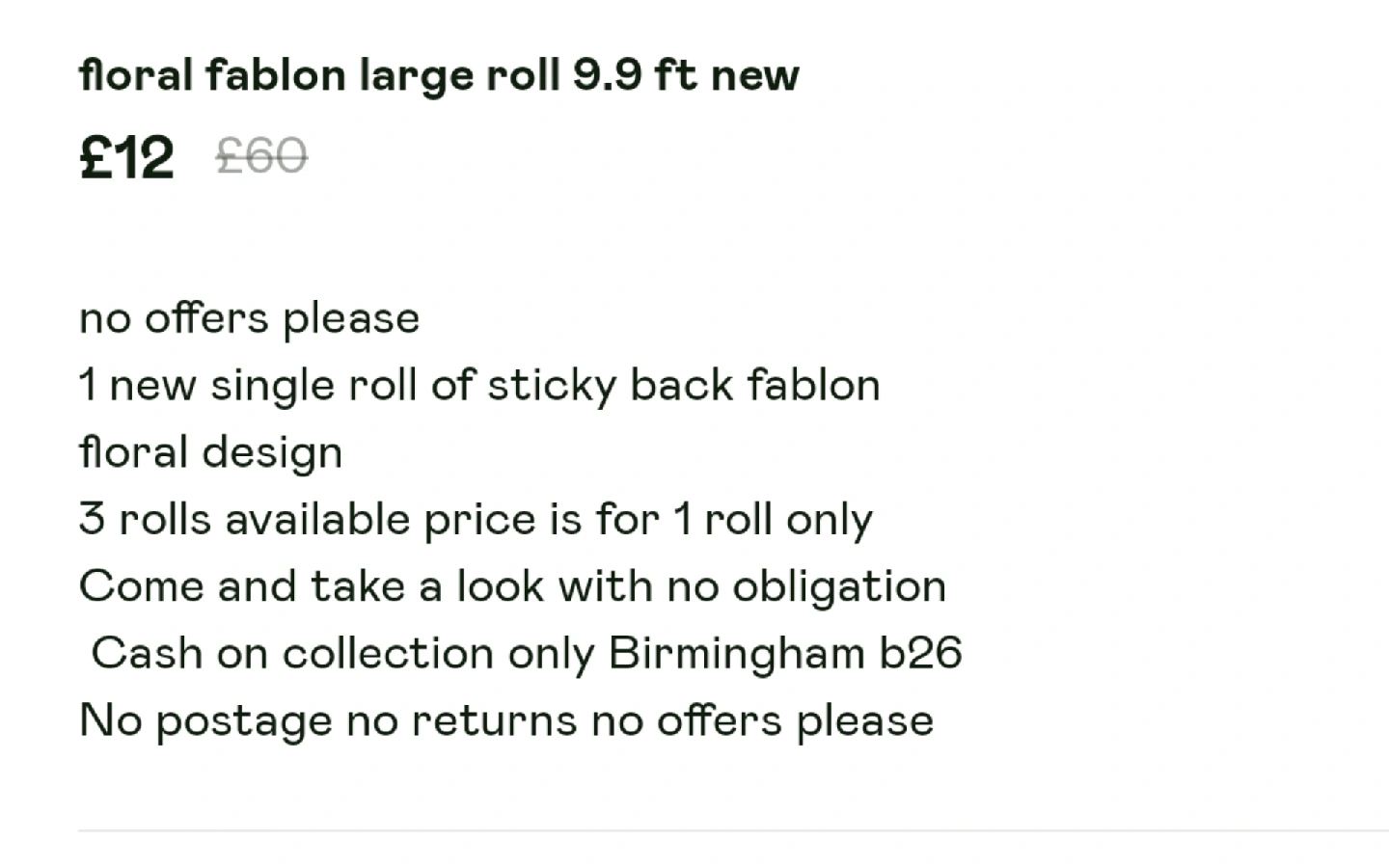
Task: Click "9.9 ft" in the listing title
Action: 634,75
